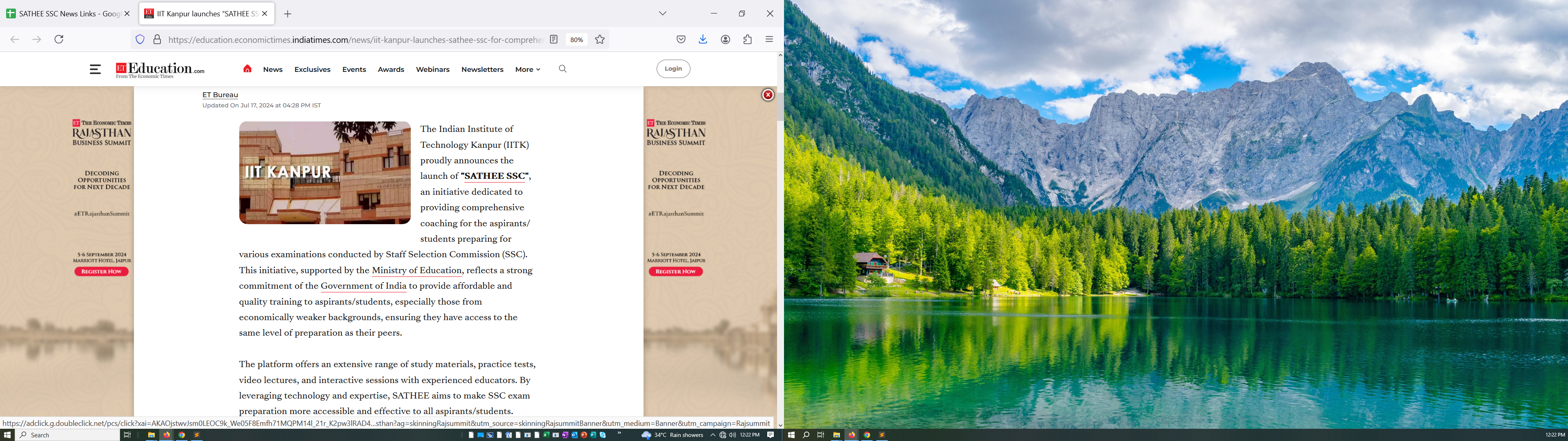Click the Firefox forward arrow button
1568x441 pixels.
37,40
